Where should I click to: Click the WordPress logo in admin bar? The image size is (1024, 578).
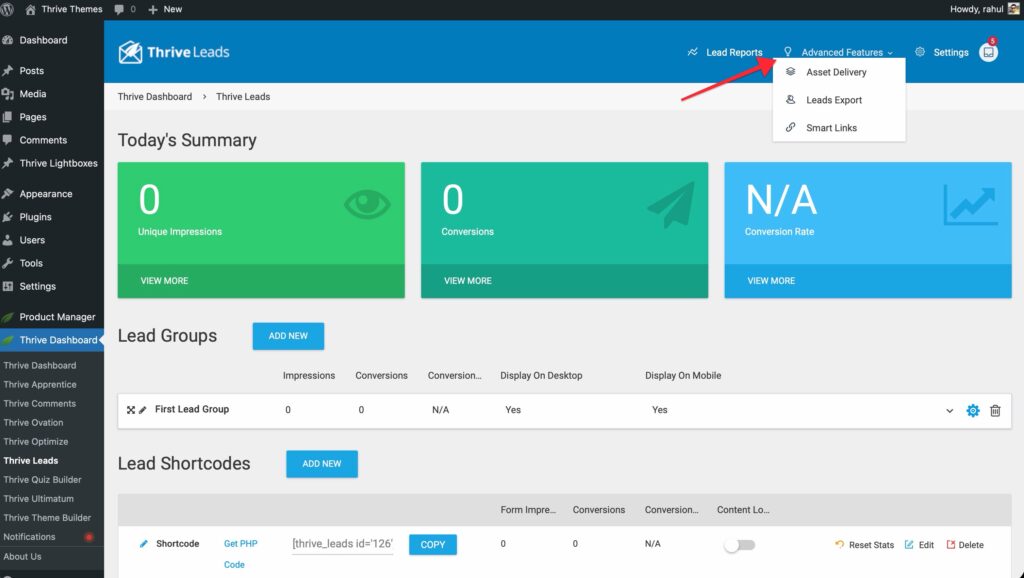tap(9, 9)
